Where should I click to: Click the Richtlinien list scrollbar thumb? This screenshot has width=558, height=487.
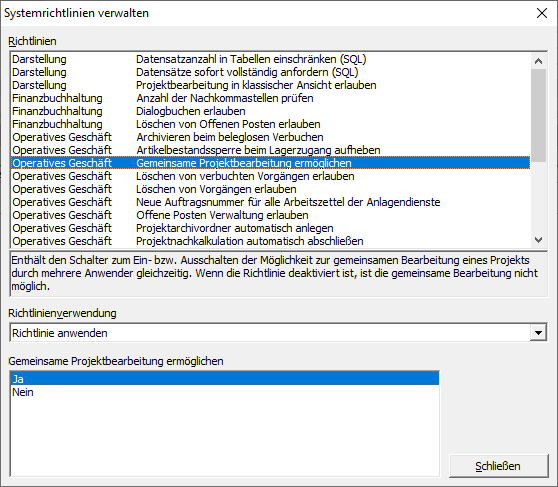(x=538, y=115)
